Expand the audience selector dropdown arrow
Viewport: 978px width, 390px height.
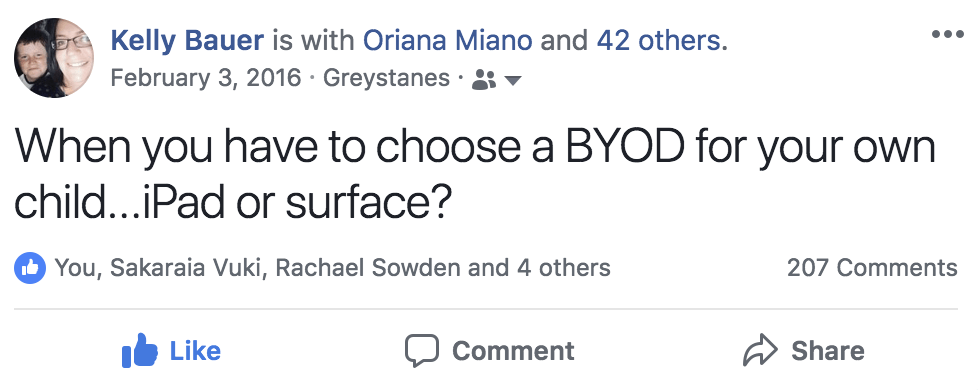pos(512,80)
